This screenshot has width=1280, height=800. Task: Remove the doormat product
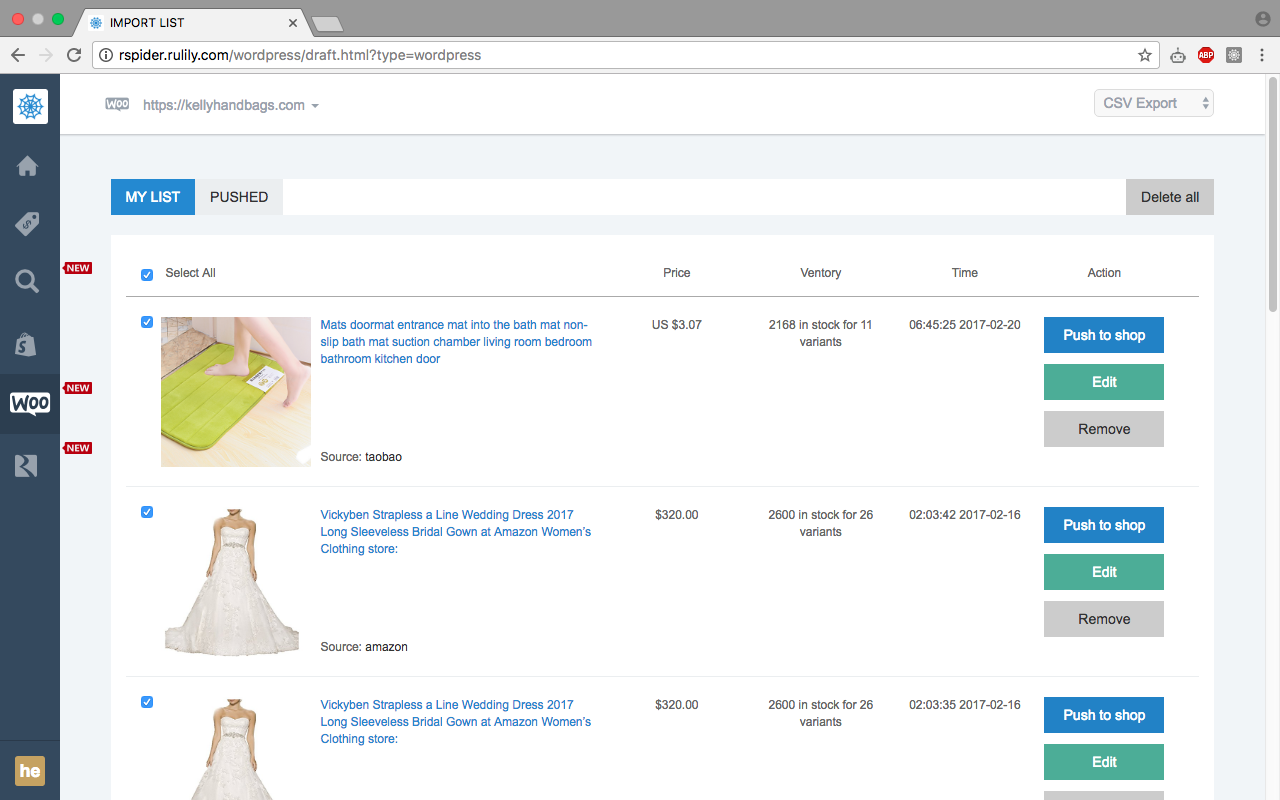pyautogui.click(x=1104, y=429)
